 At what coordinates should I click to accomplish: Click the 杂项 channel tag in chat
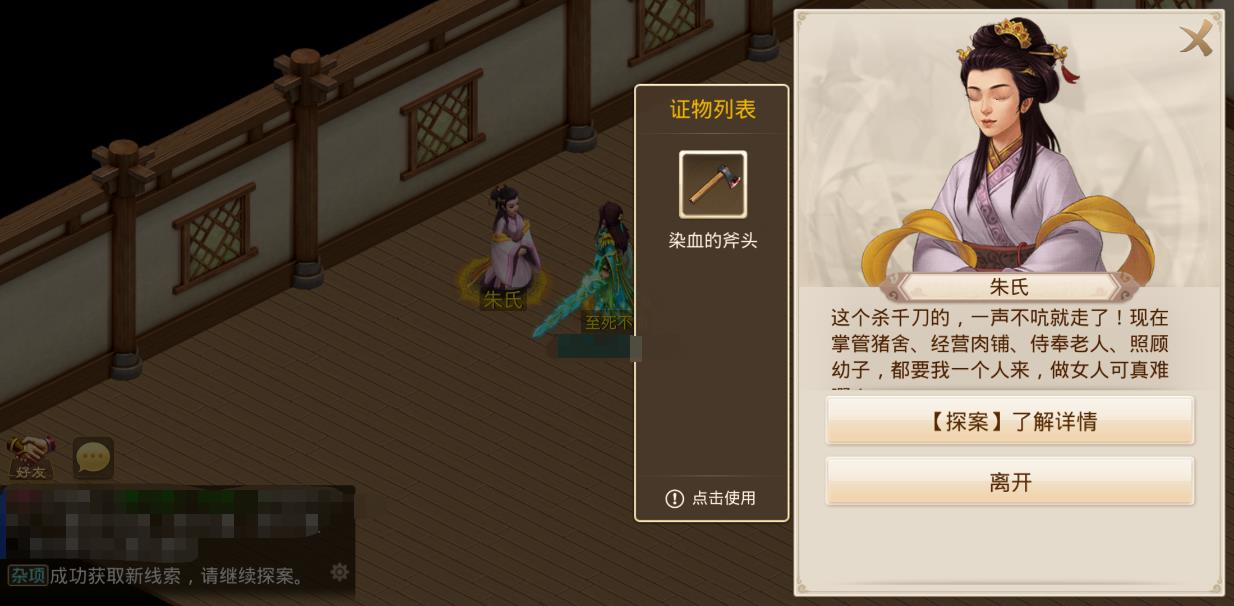click(28, 575)
